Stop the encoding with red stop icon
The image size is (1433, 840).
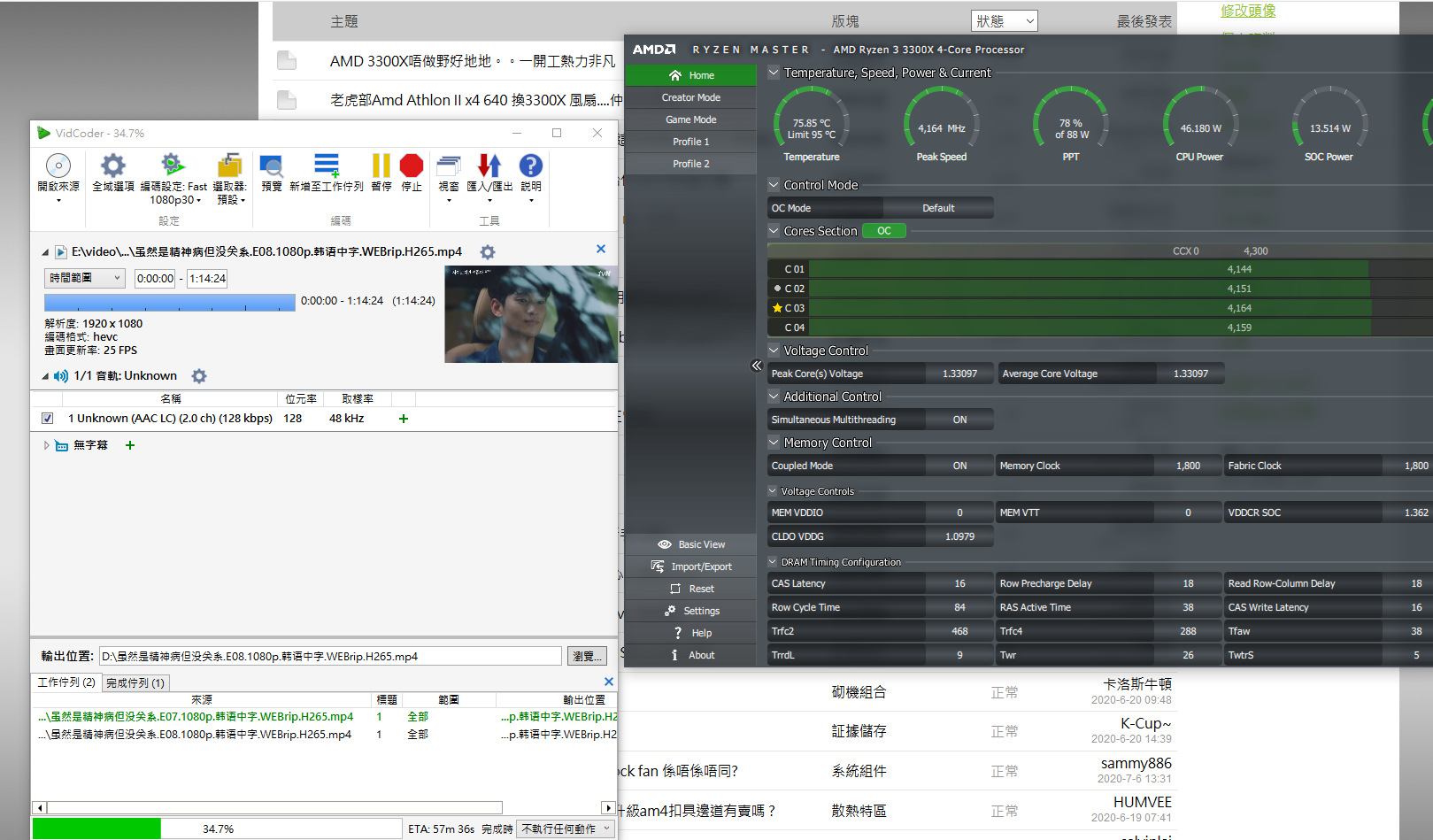pos(412,166)
